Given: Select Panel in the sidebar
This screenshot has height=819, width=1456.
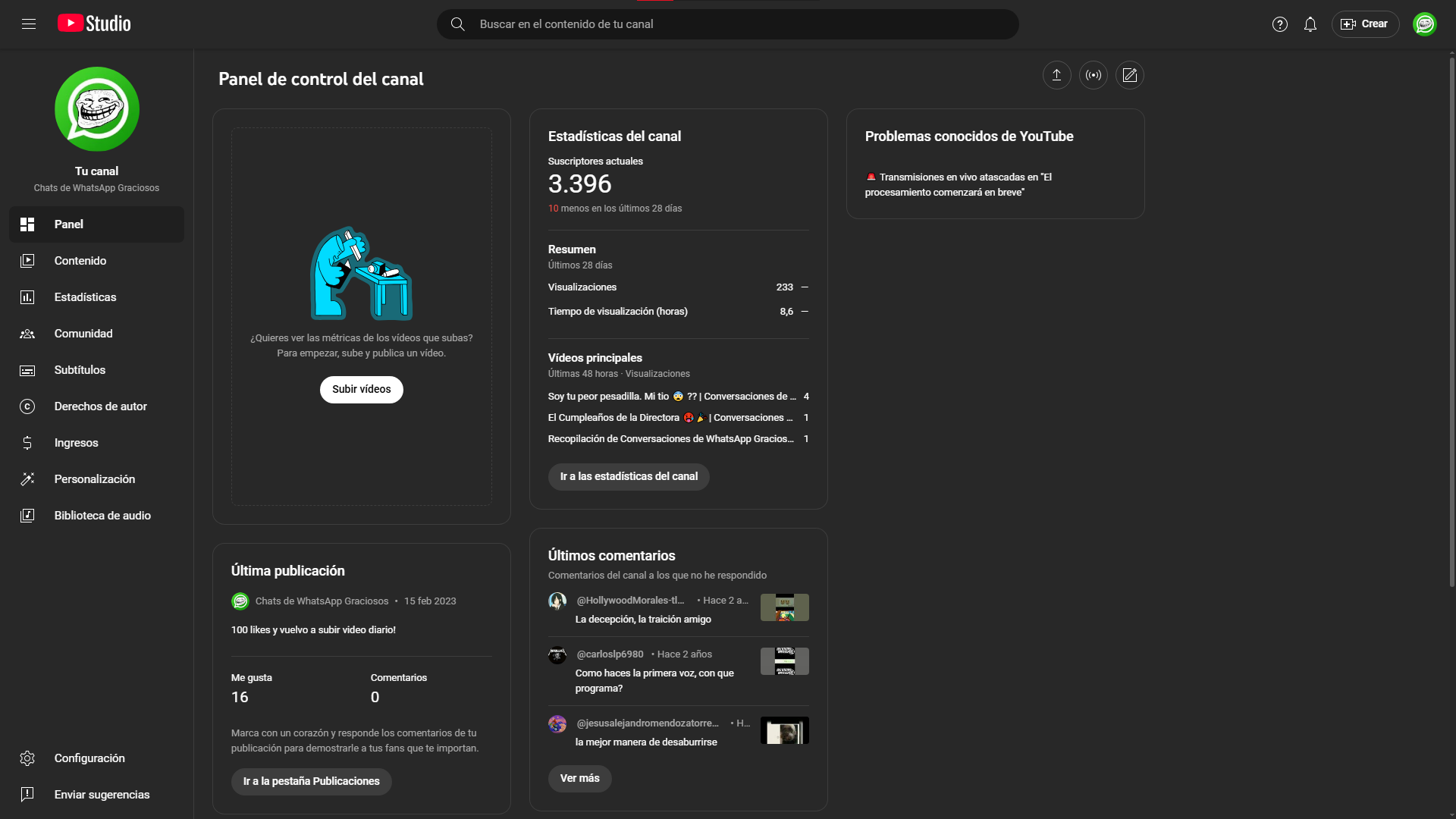Looking at the screenshot, I should tap(96, 224).
